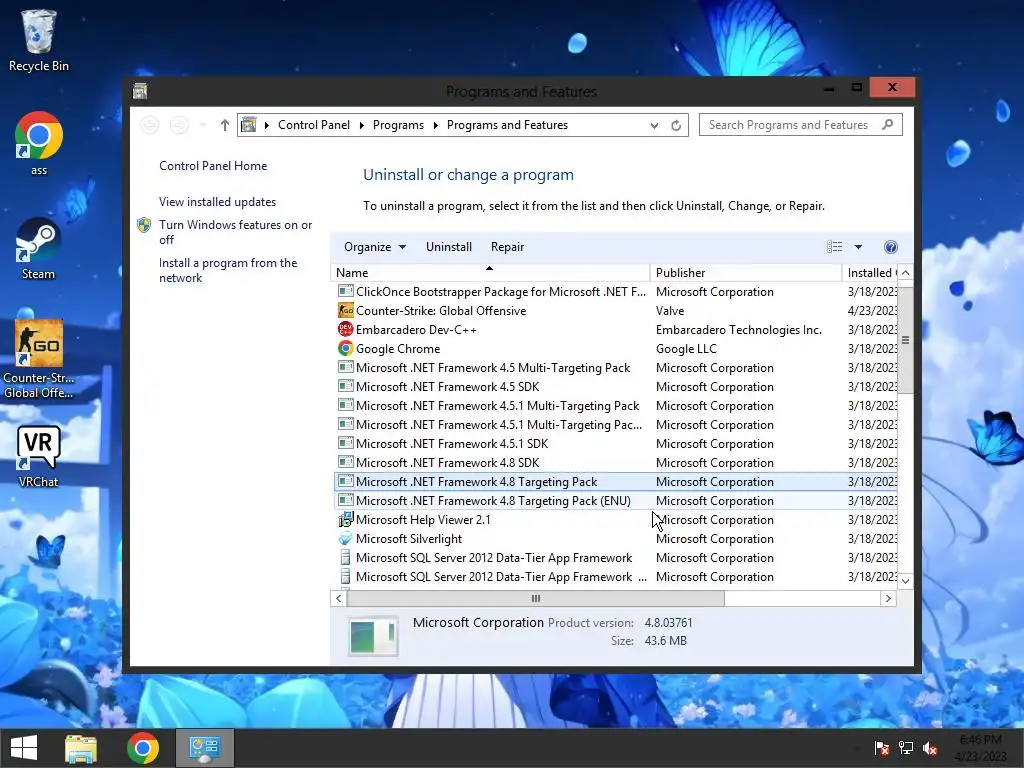Click the back navigation arrow
1024x768 pixels.
tap(150, 125)
